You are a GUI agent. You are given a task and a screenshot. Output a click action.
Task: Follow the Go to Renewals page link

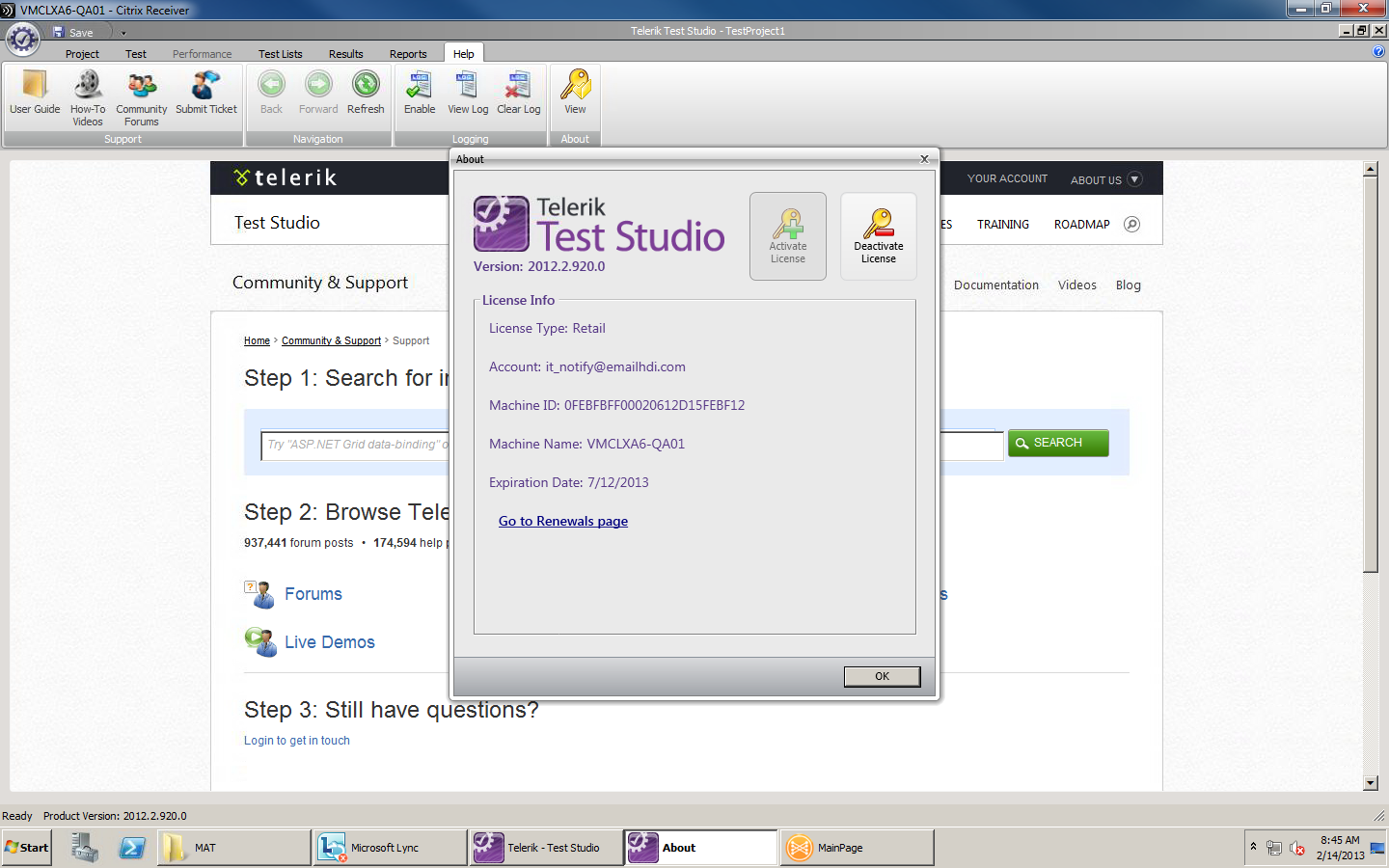coord(562,521)
